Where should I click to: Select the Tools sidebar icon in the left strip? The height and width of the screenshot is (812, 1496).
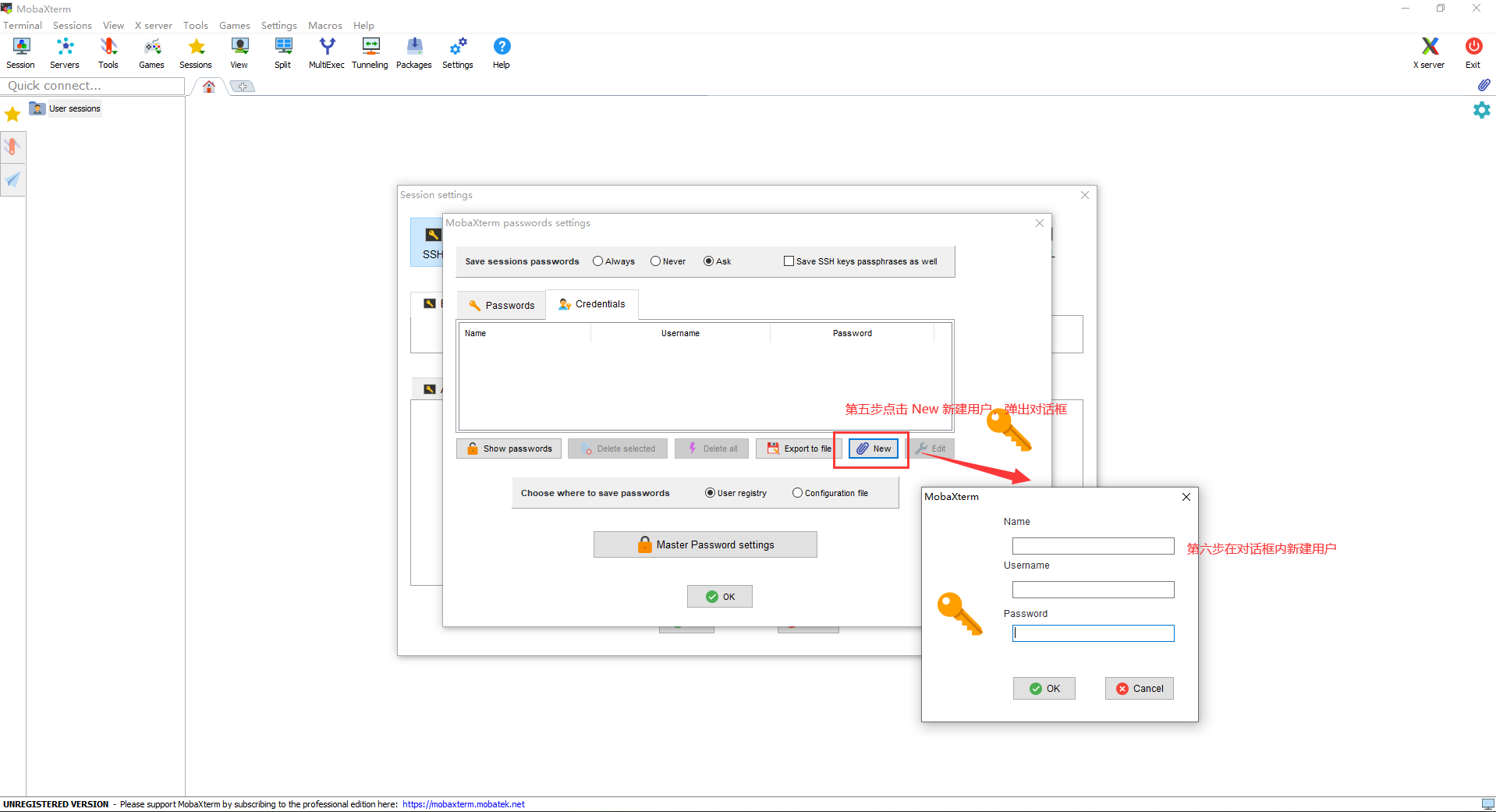(12, 147)
